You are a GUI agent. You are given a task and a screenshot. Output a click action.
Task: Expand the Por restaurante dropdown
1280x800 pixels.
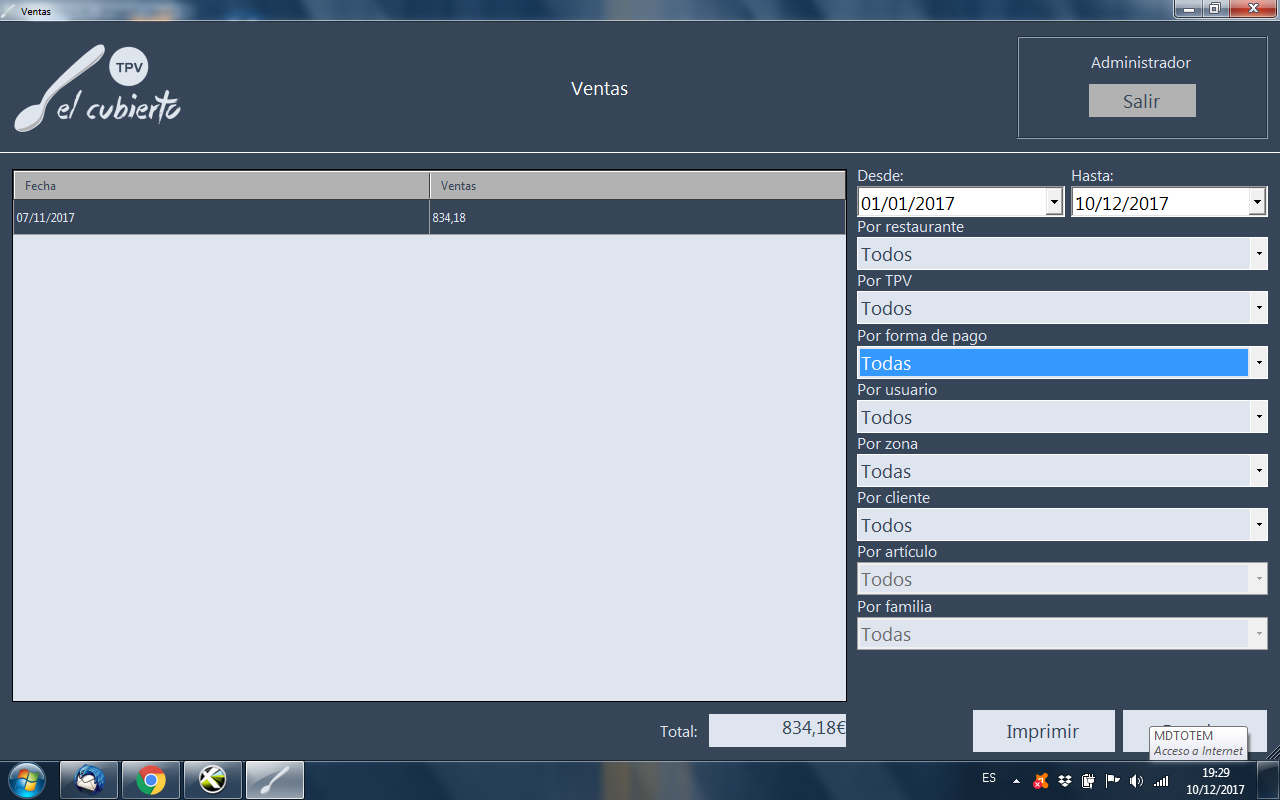pyautogui.click(x=1259, y=254)
